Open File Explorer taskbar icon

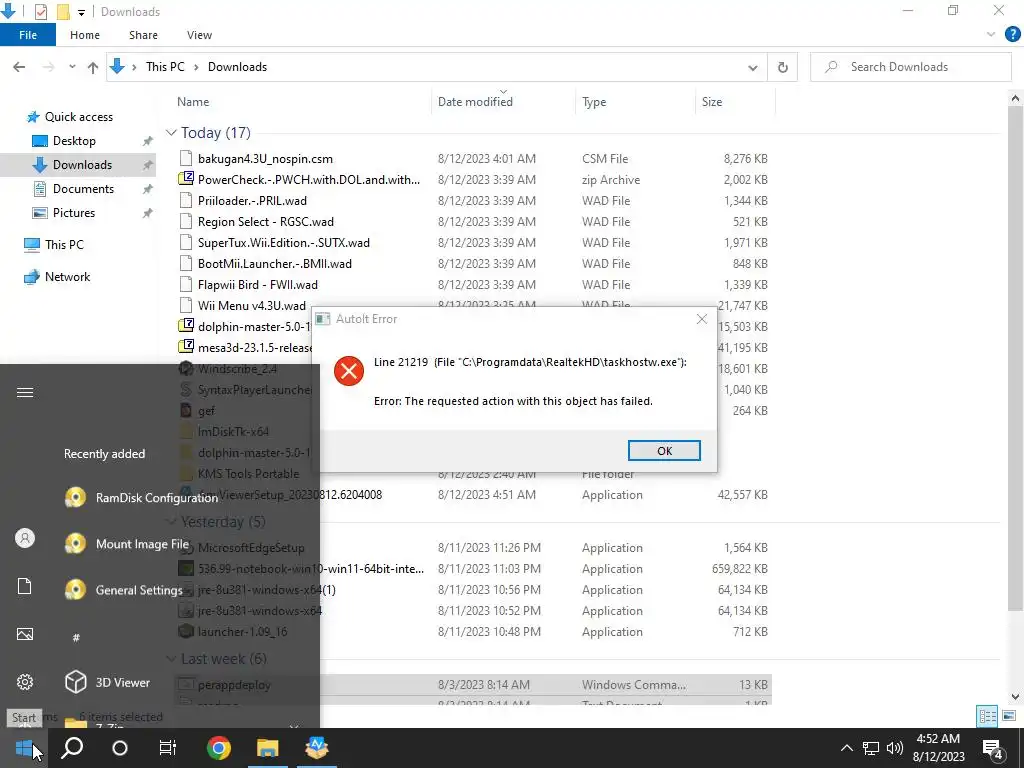coord(267,748)
